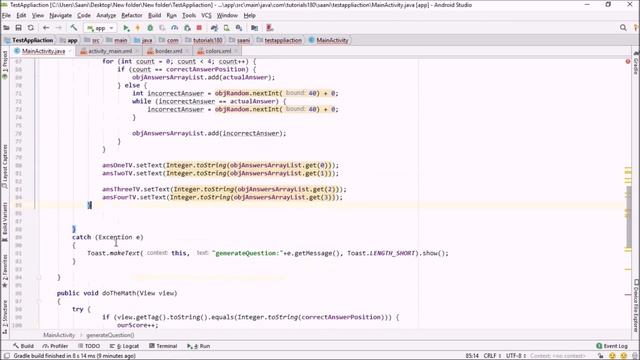Open Structure side panel tab
Image resolution: width=640 pixels, height=360 pixels.
(4, 316)
